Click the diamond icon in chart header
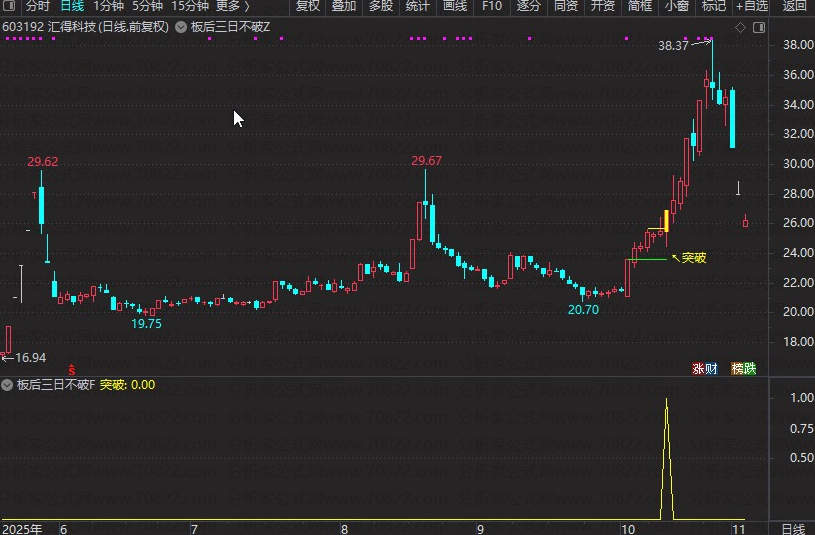 740,27
